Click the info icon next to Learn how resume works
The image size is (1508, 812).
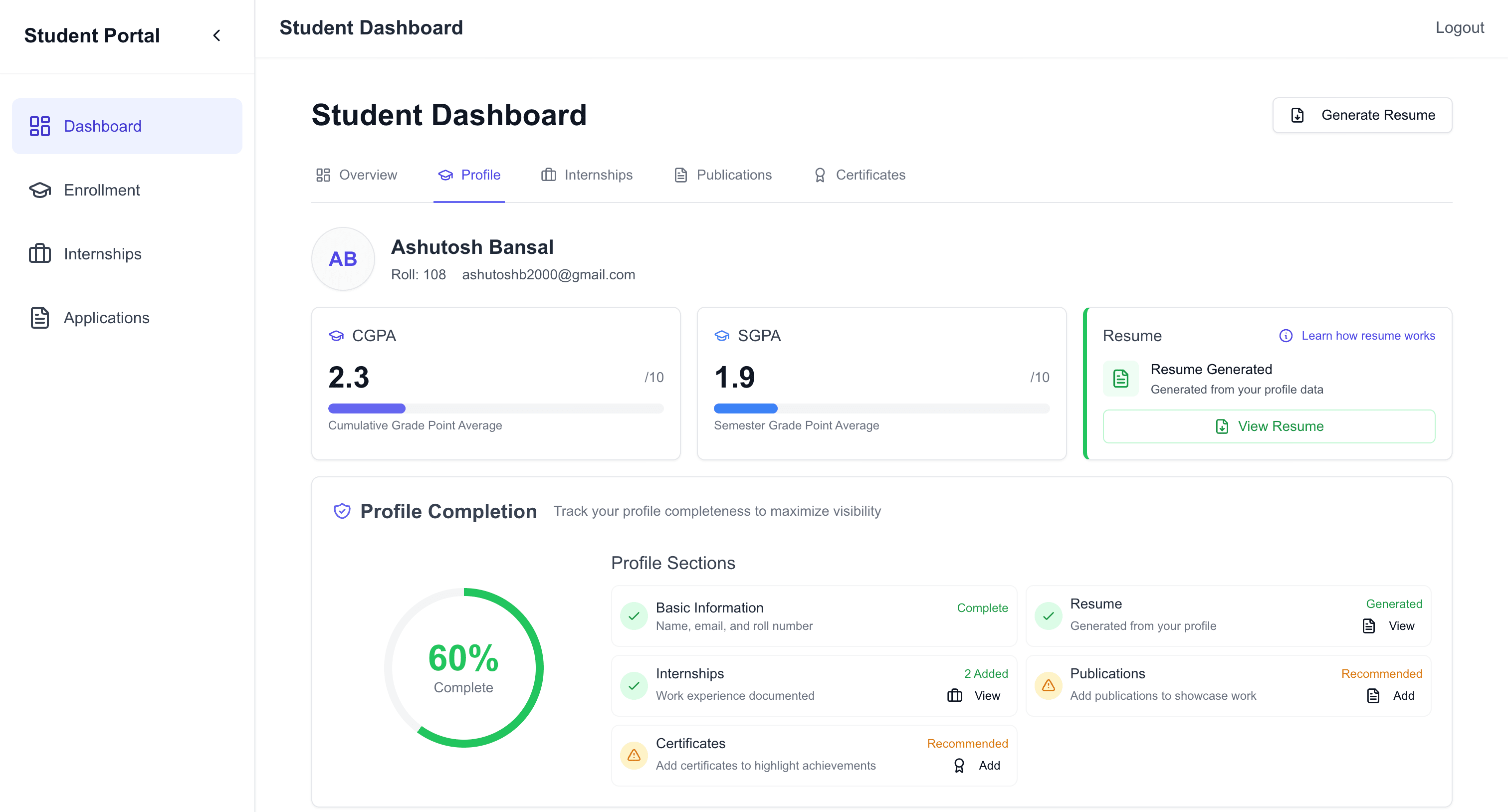coord(1286,336)
